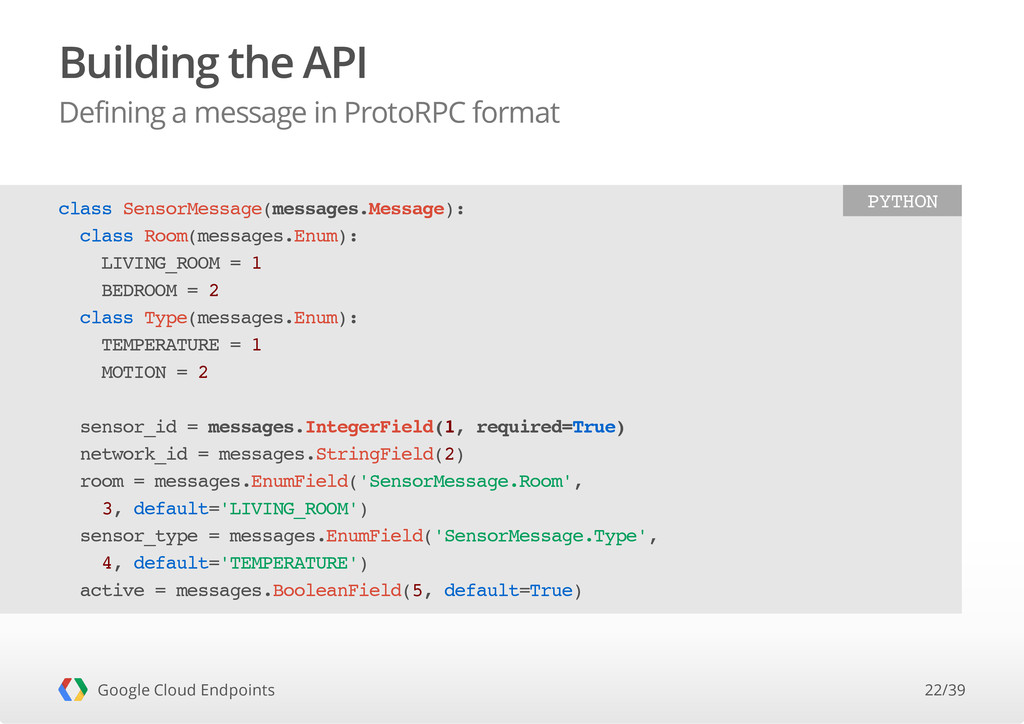The image size is (1024, 724).
Task: Click the 'SensorMessage.Type' string literal
Action: 540,537
